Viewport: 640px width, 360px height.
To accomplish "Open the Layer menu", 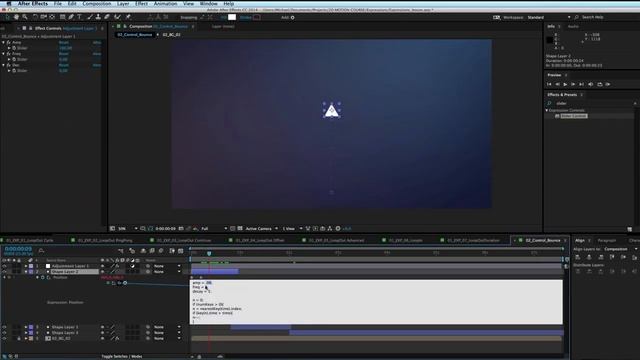I will tap(123, 3).
